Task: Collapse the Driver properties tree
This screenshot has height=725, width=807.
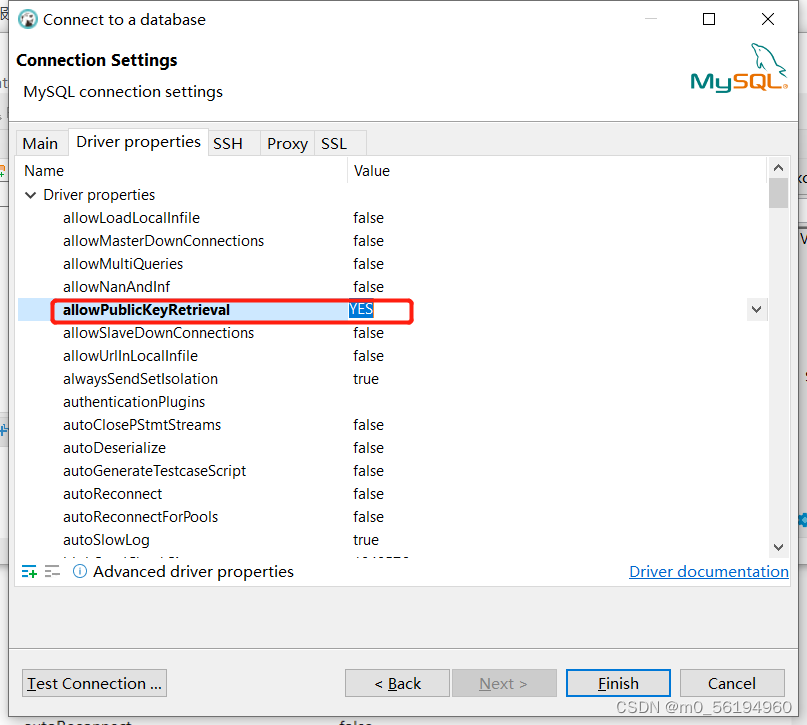Action: [30, 194]
